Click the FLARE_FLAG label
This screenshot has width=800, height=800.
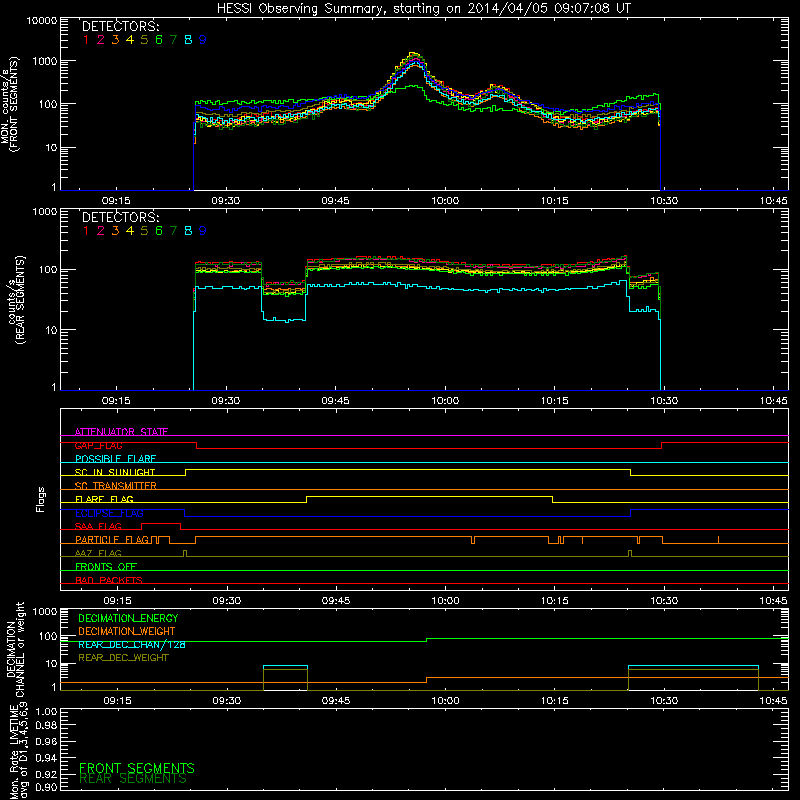tap(104, 499)
